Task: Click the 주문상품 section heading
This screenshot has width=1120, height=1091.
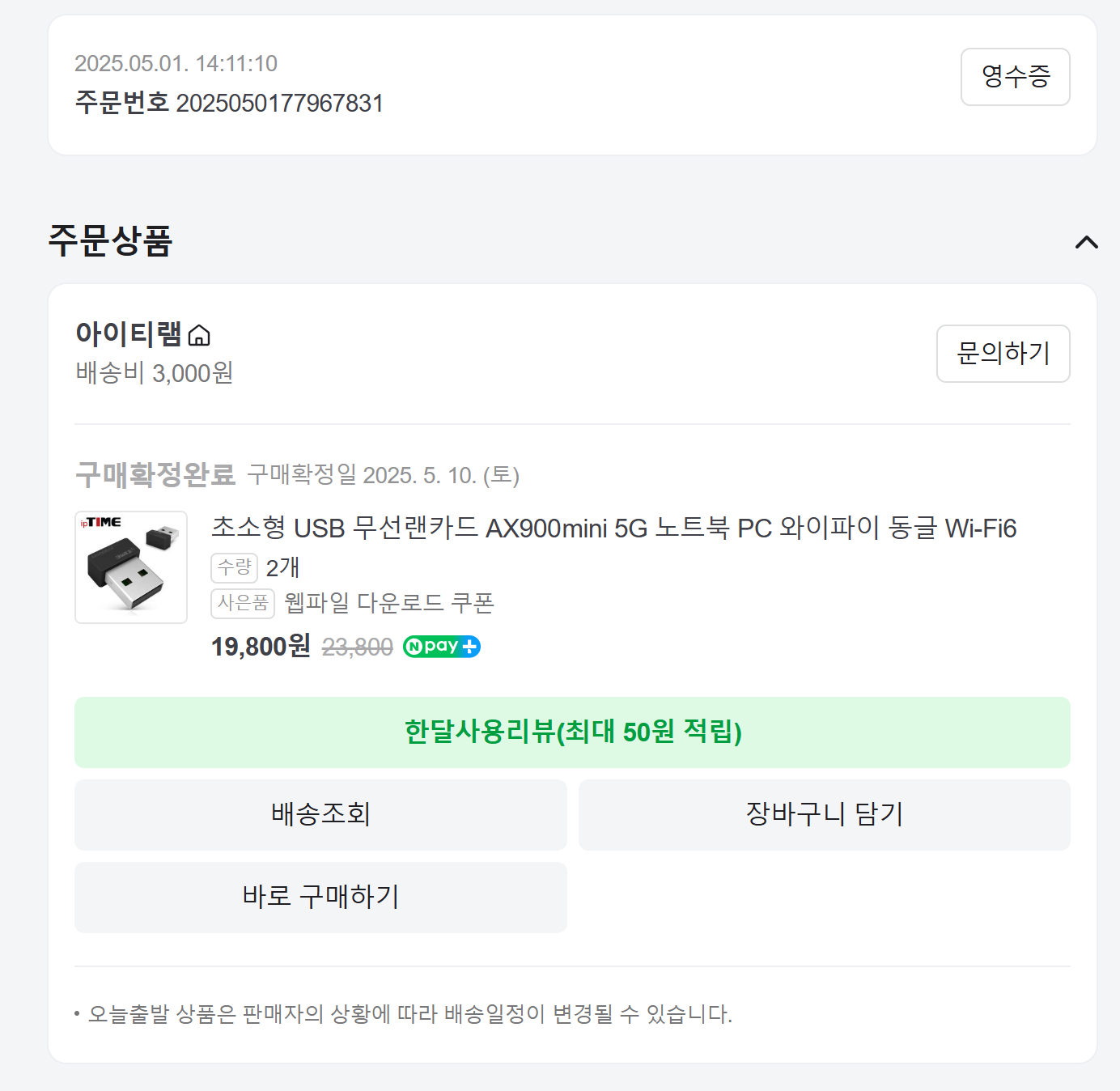Action: [110, 241]
